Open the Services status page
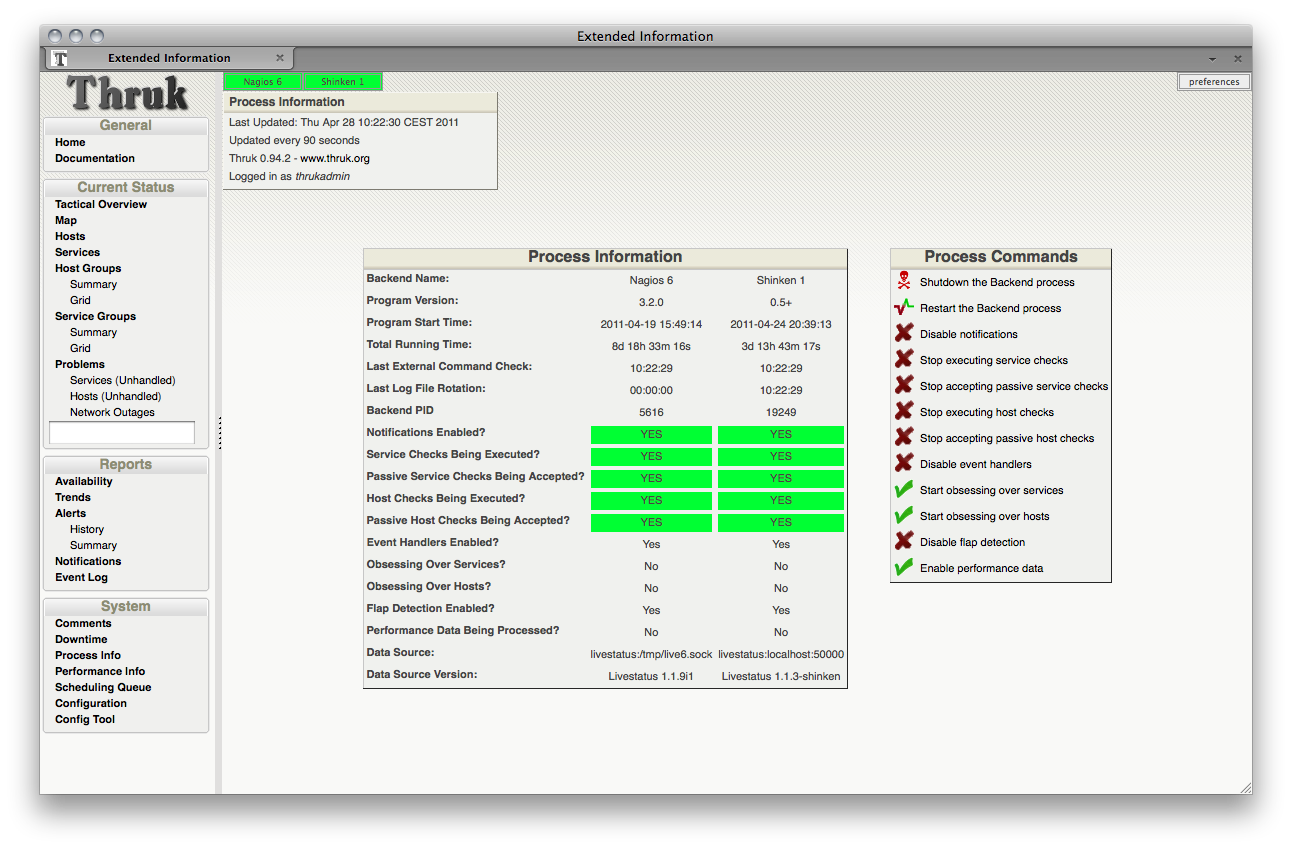Image resolution: width=1292 pixels, height=849 pixels. click(77, 252)
